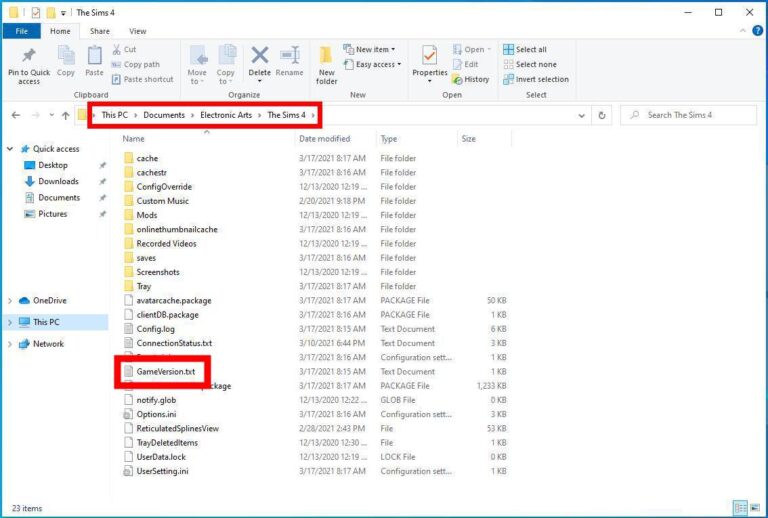This screenshot has width=768, height=518.
Task: Click Documents in the address path
Action: point(164,115)
